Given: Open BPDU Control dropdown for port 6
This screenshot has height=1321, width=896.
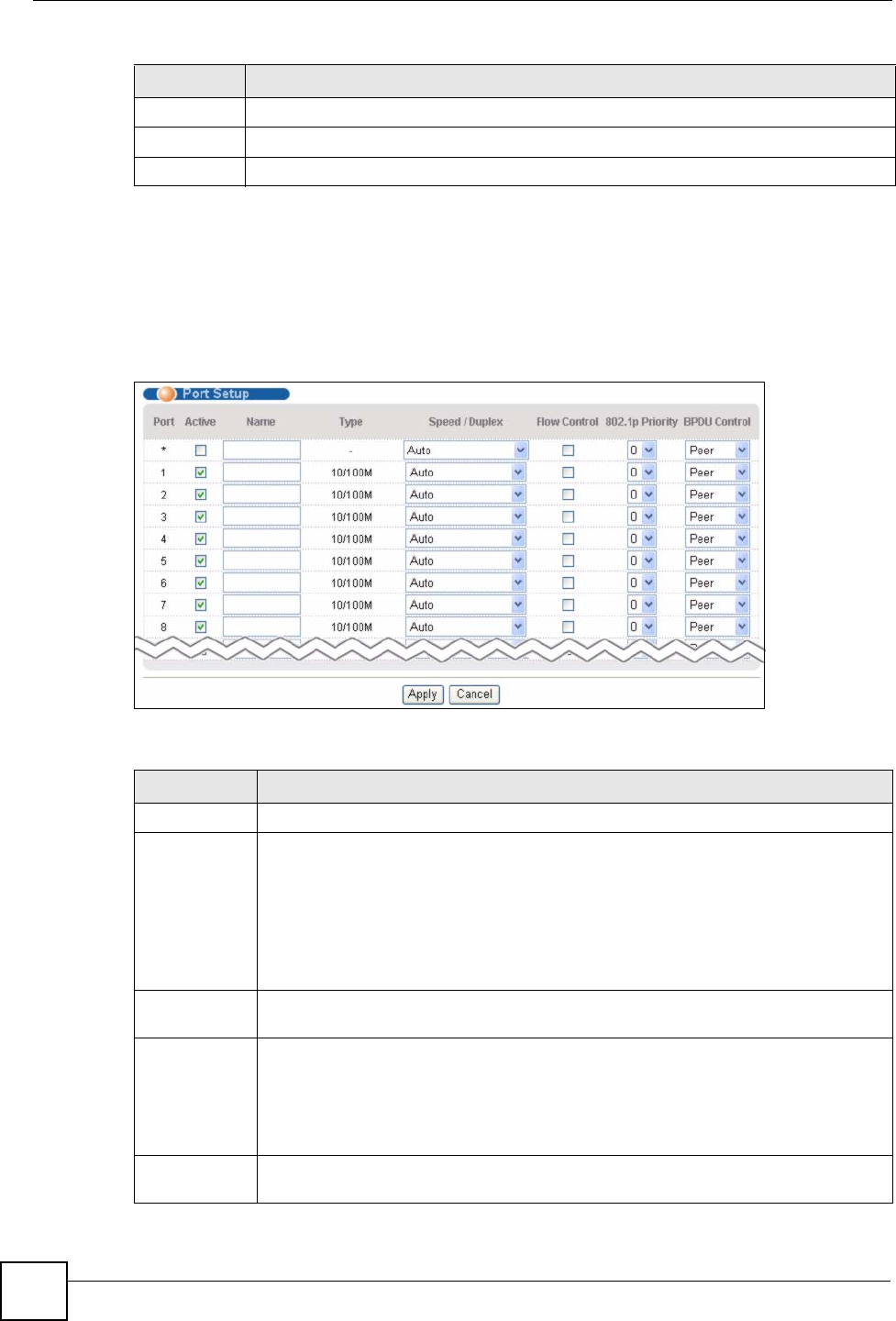Looking at the screenshot, I should point(718,583).
